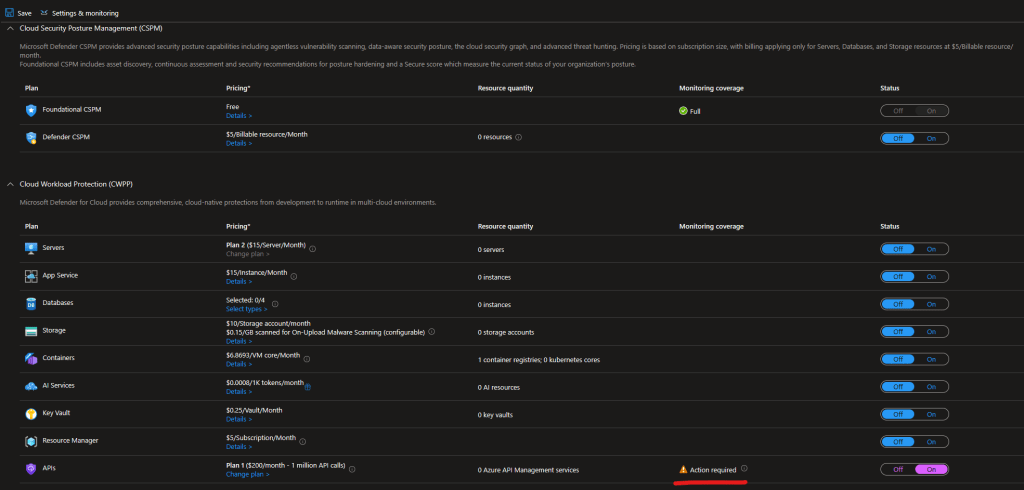Click the Defender CSPM shield icon
This screenshot has width=1024, height=490.
coord(31,137)
